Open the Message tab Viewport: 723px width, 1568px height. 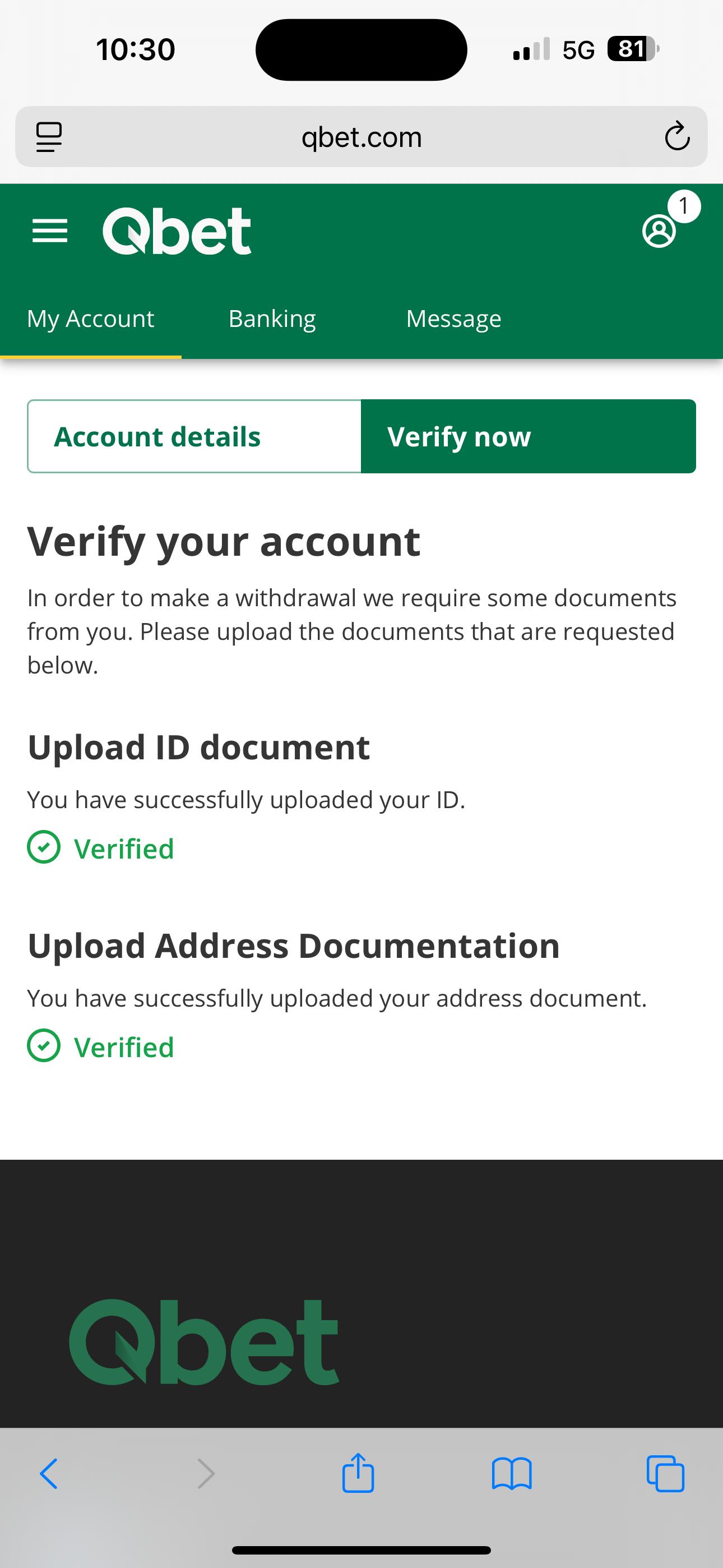click(x=453, y=319)
